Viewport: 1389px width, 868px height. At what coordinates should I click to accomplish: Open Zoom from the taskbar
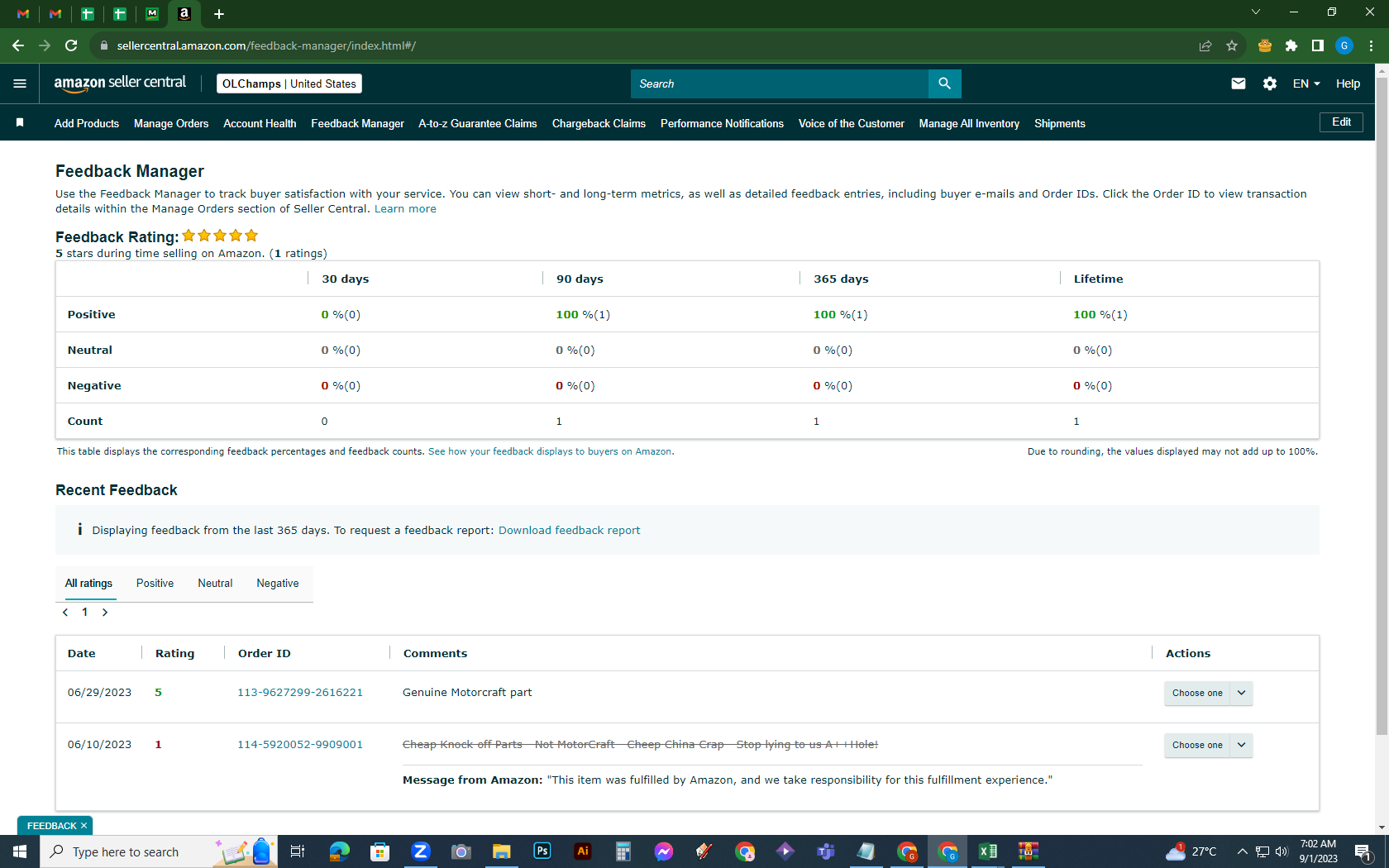pyautogui.click(x=421, y=851)
